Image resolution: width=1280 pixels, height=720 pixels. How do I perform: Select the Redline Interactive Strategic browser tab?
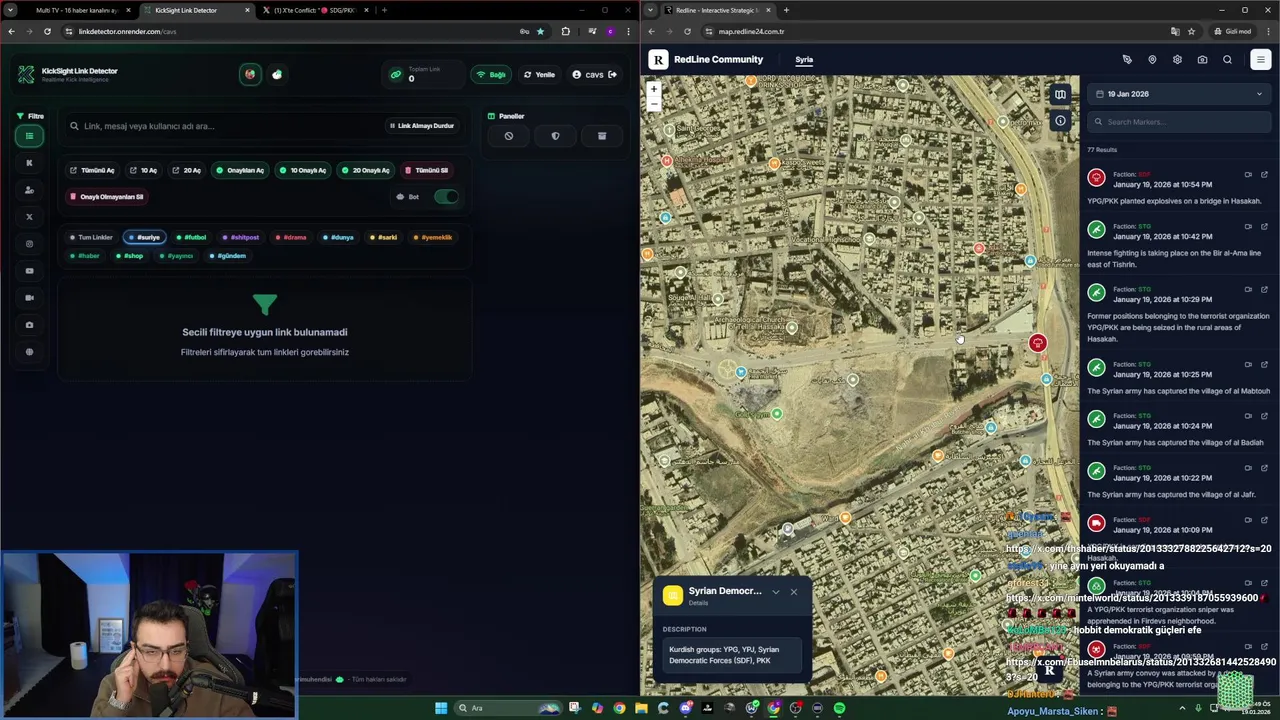point(717,10)
